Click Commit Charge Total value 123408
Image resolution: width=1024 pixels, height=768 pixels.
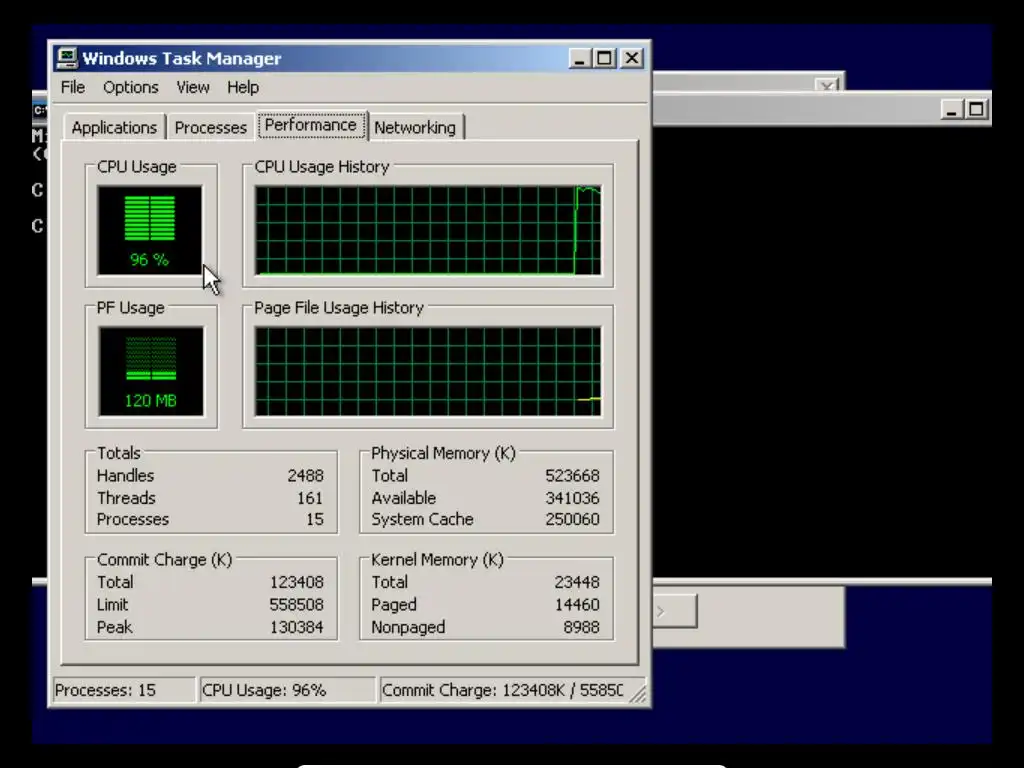coord(296,583)
